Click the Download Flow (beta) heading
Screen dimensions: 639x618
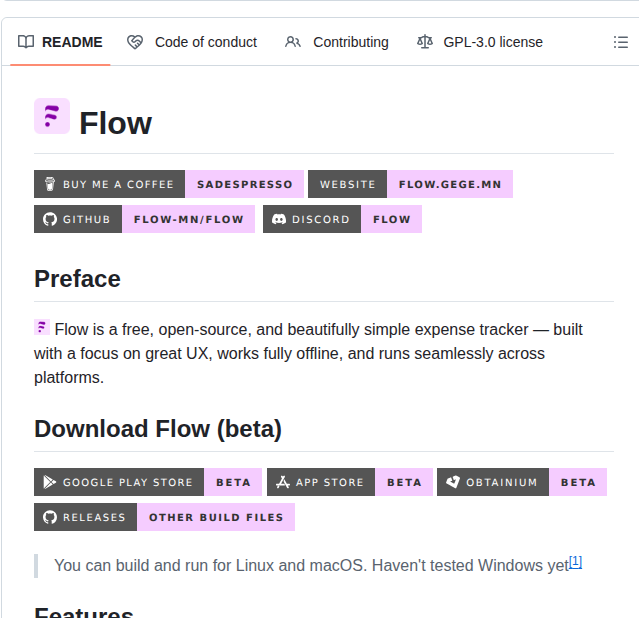[x=158, y=429]
